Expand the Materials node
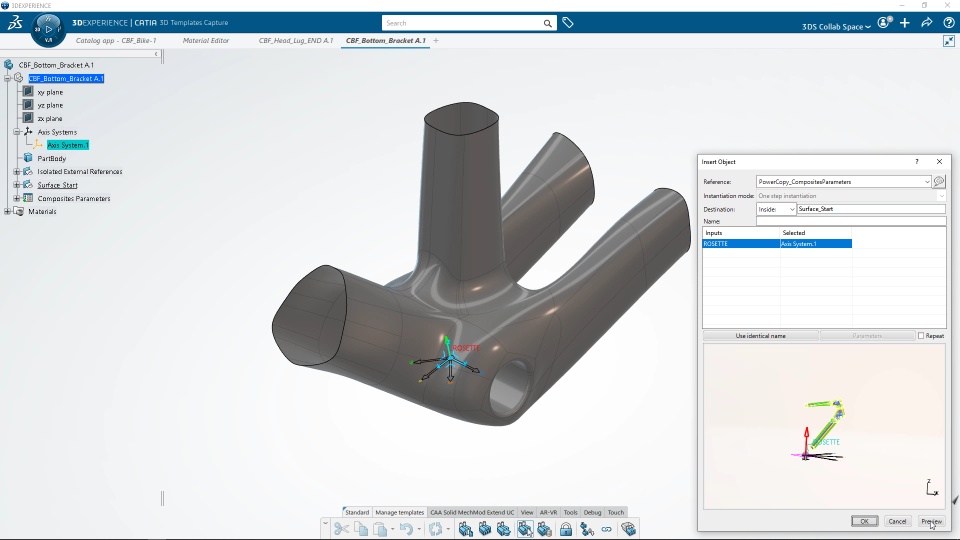960x540 pixels. pyautogui.click(x=8, y=211)
